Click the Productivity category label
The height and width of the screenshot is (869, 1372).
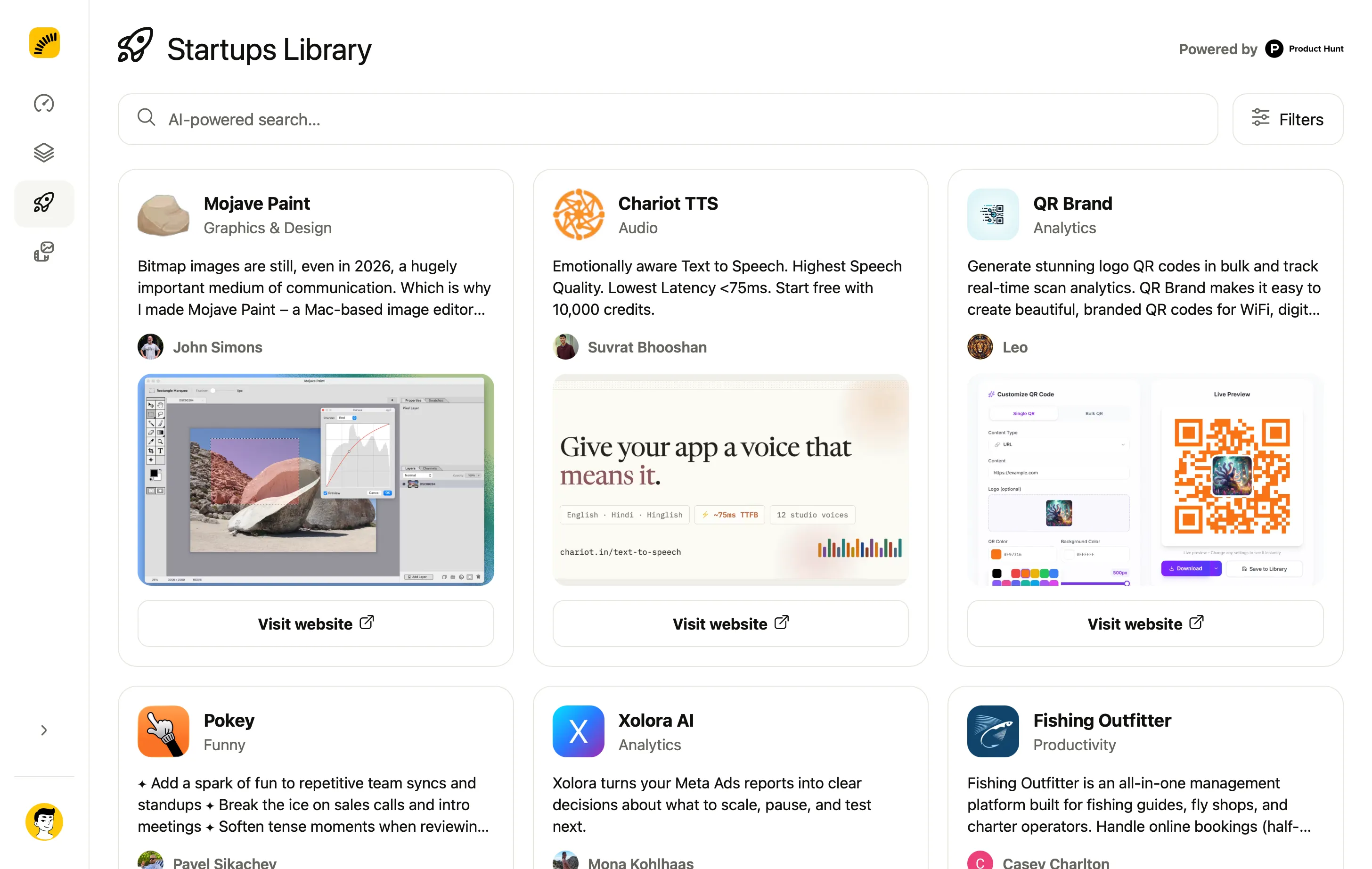tap(1075, 745)
